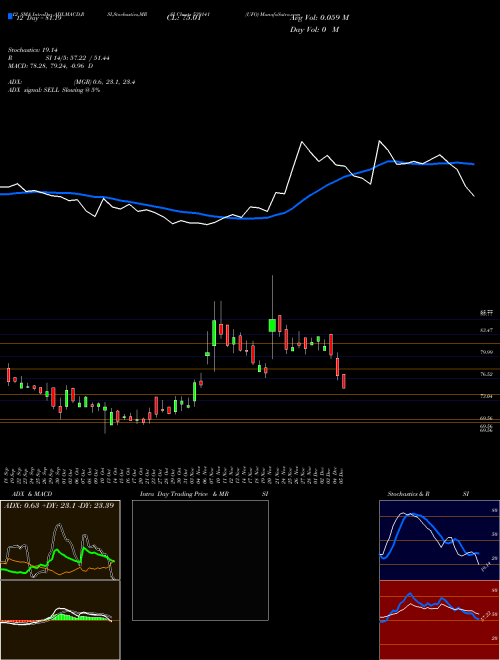Click the 'ADX & MACD' panel title

pos(32,494)
